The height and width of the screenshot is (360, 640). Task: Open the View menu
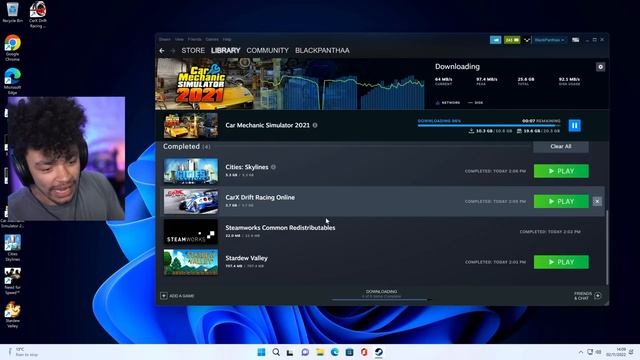[179, 39]
